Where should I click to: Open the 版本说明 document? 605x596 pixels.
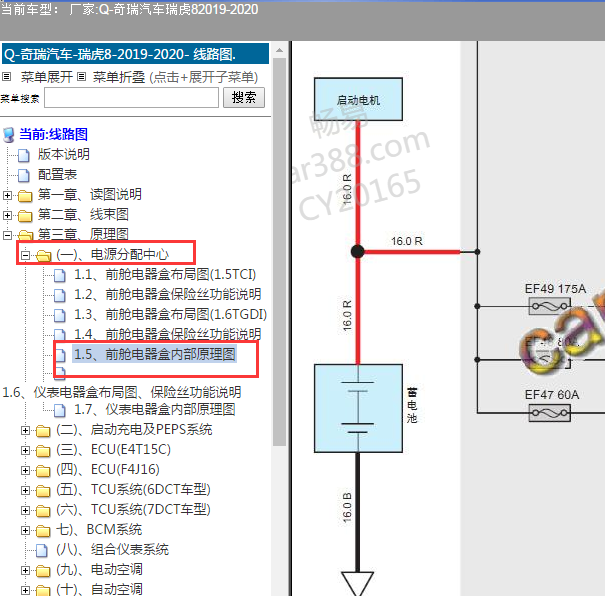tap(64, 154)
